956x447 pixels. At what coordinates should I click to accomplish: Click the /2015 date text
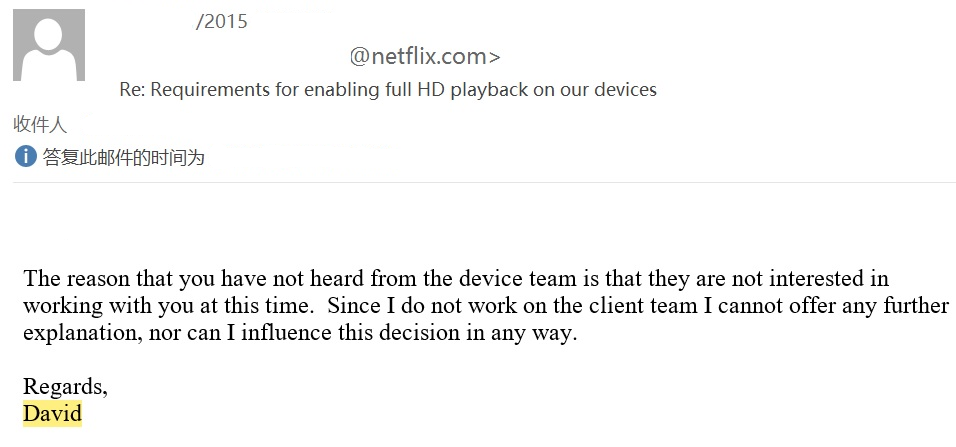[222, 21]
